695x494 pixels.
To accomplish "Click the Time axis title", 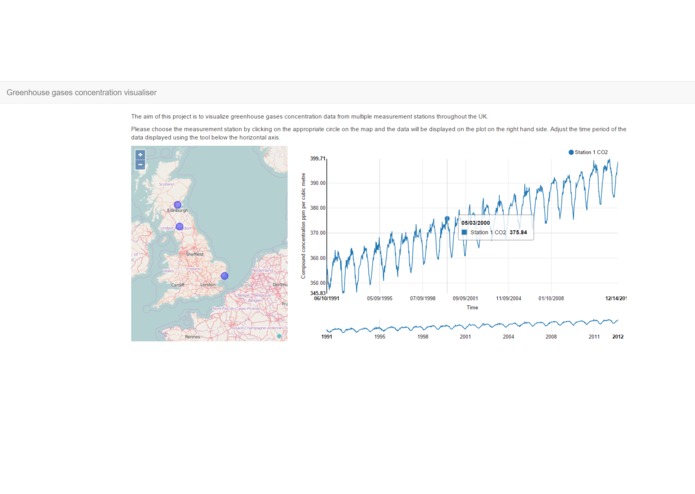I will 472,307.
